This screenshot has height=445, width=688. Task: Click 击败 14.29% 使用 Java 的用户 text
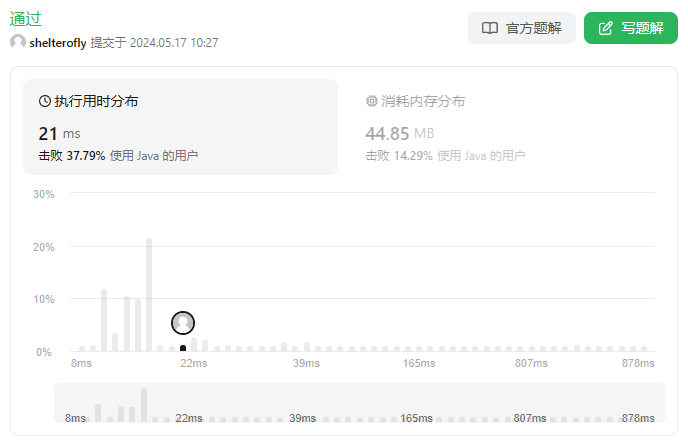(x=445, y=156)
